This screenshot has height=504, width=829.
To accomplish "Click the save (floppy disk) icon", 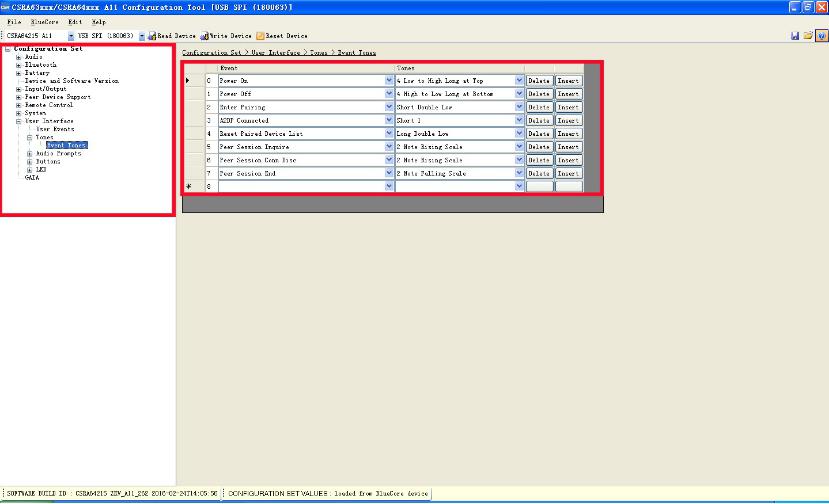I will coord(795,35).
